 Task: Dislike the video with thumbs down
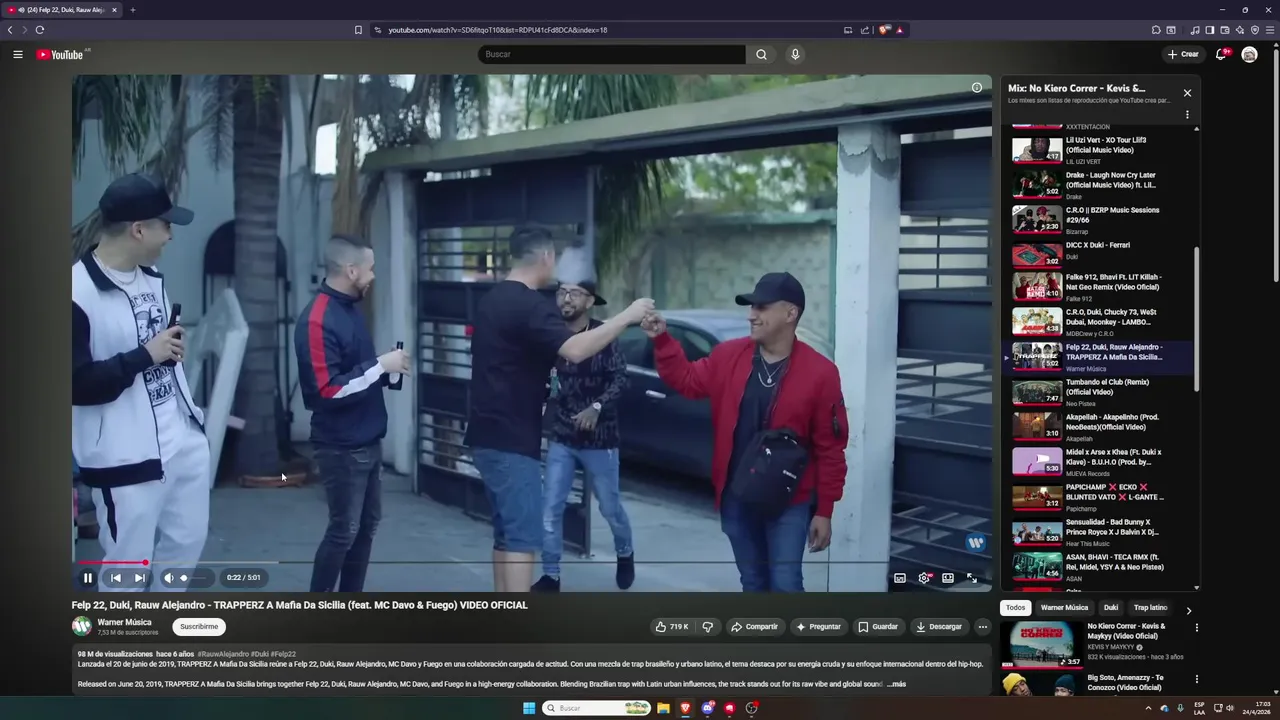tap(708, 627)
